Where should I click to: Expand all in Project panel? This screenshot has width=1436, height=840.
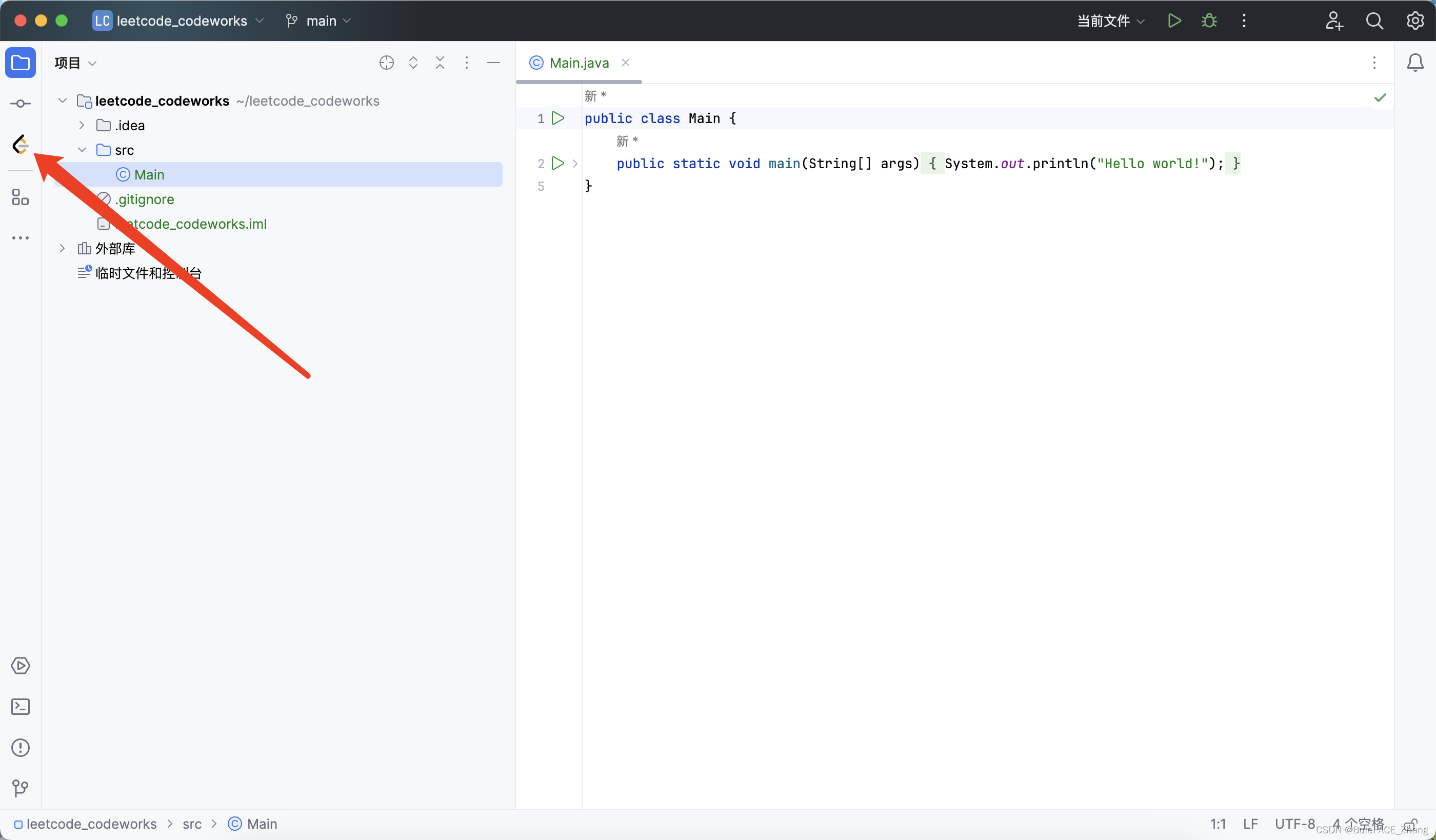point(413,63)
